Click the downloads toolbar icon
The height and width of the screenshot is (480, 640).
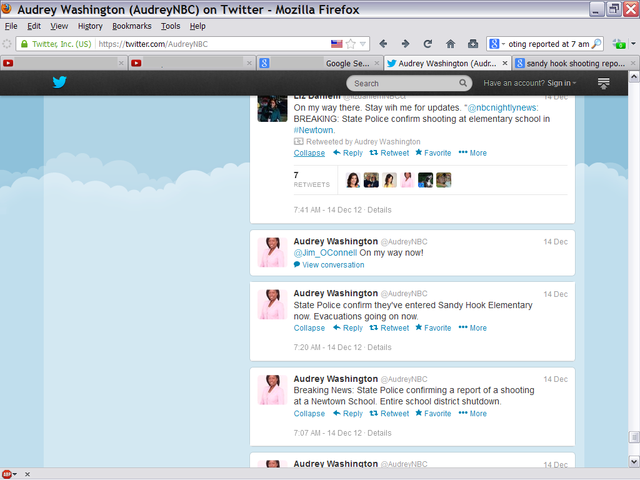473,44
